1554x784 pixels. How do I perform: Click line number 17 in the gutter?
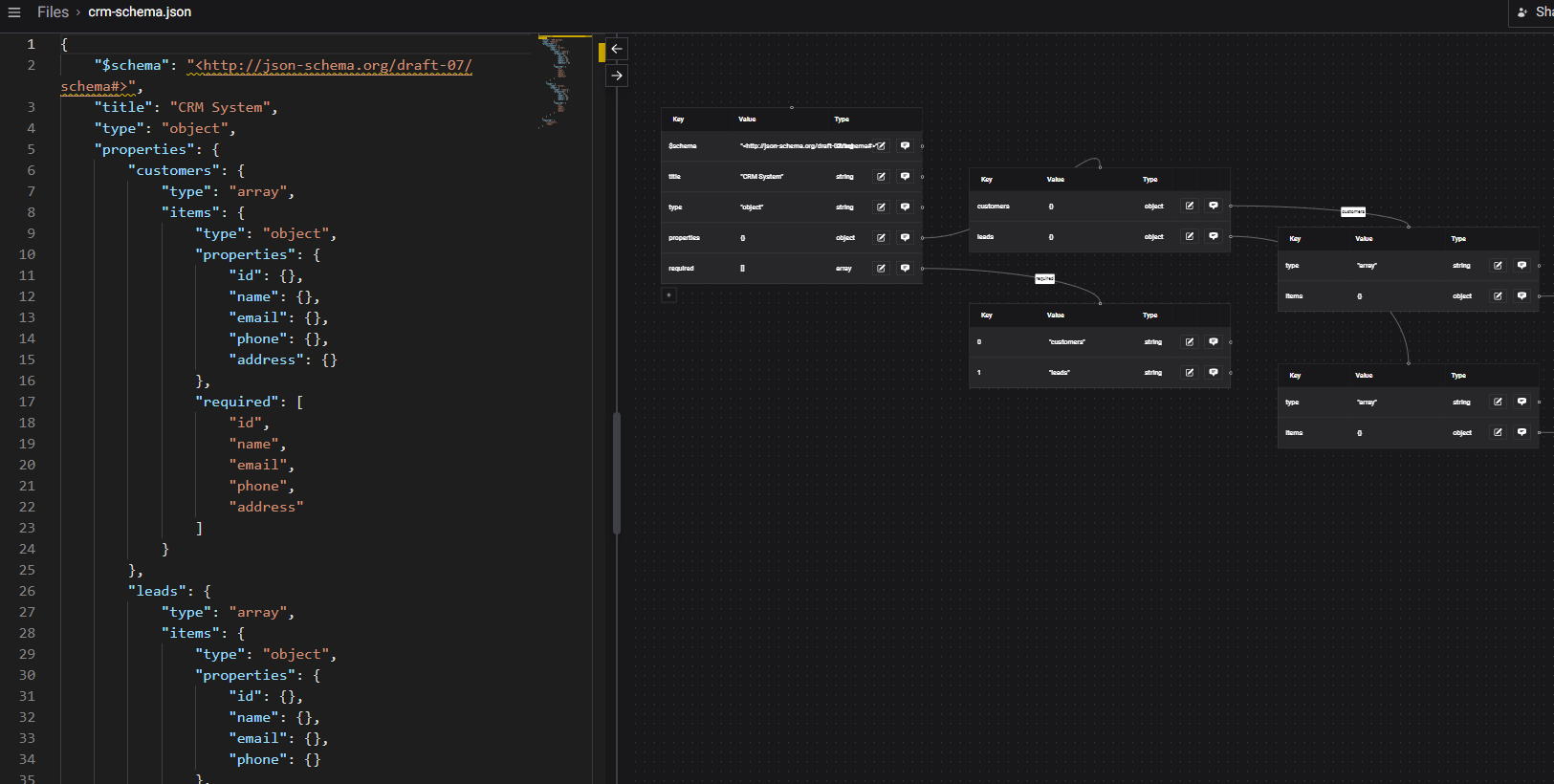27,403
